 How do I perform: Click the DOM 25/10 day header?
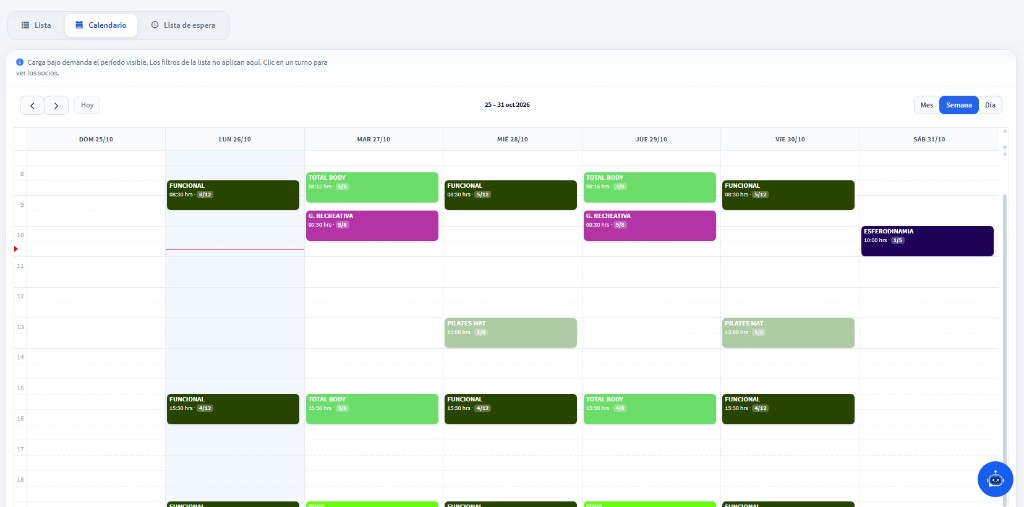coord(96,139)
